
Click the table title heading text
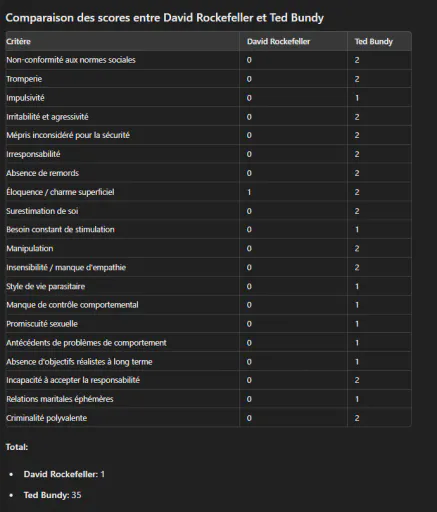tap(165, 18)
